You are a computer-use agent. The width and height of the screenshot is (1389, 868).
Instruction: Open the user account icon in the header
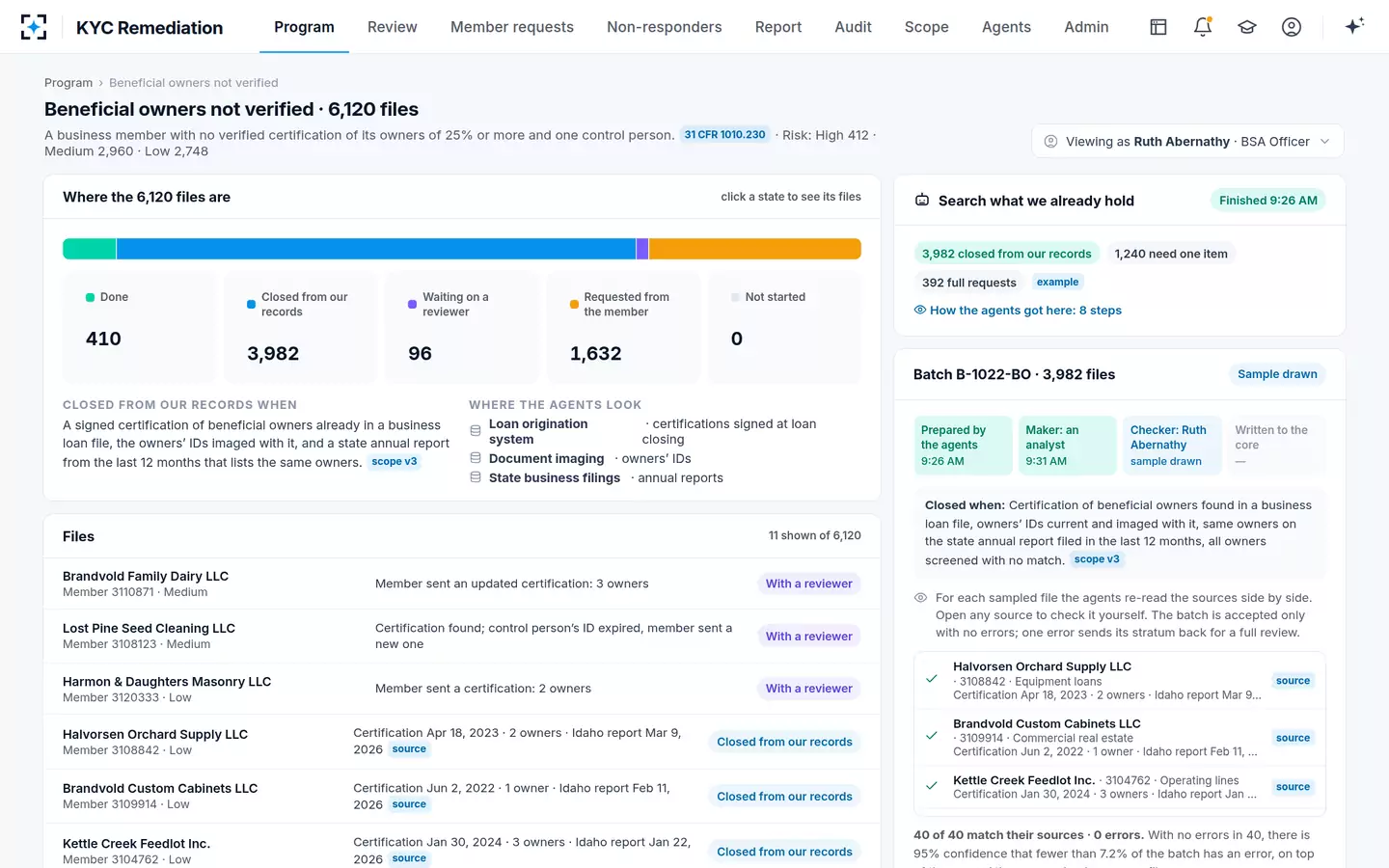(x=1292, y=27)
